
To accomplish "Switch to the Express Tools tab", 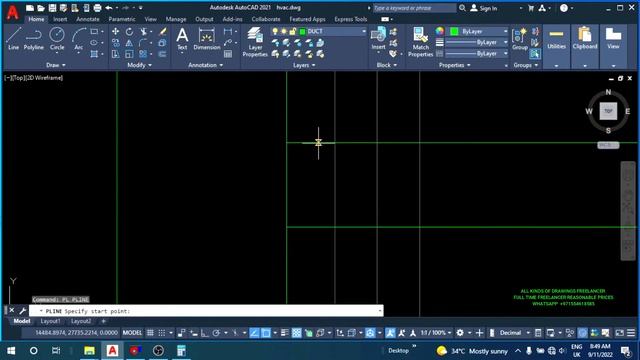I will [351, 19].
